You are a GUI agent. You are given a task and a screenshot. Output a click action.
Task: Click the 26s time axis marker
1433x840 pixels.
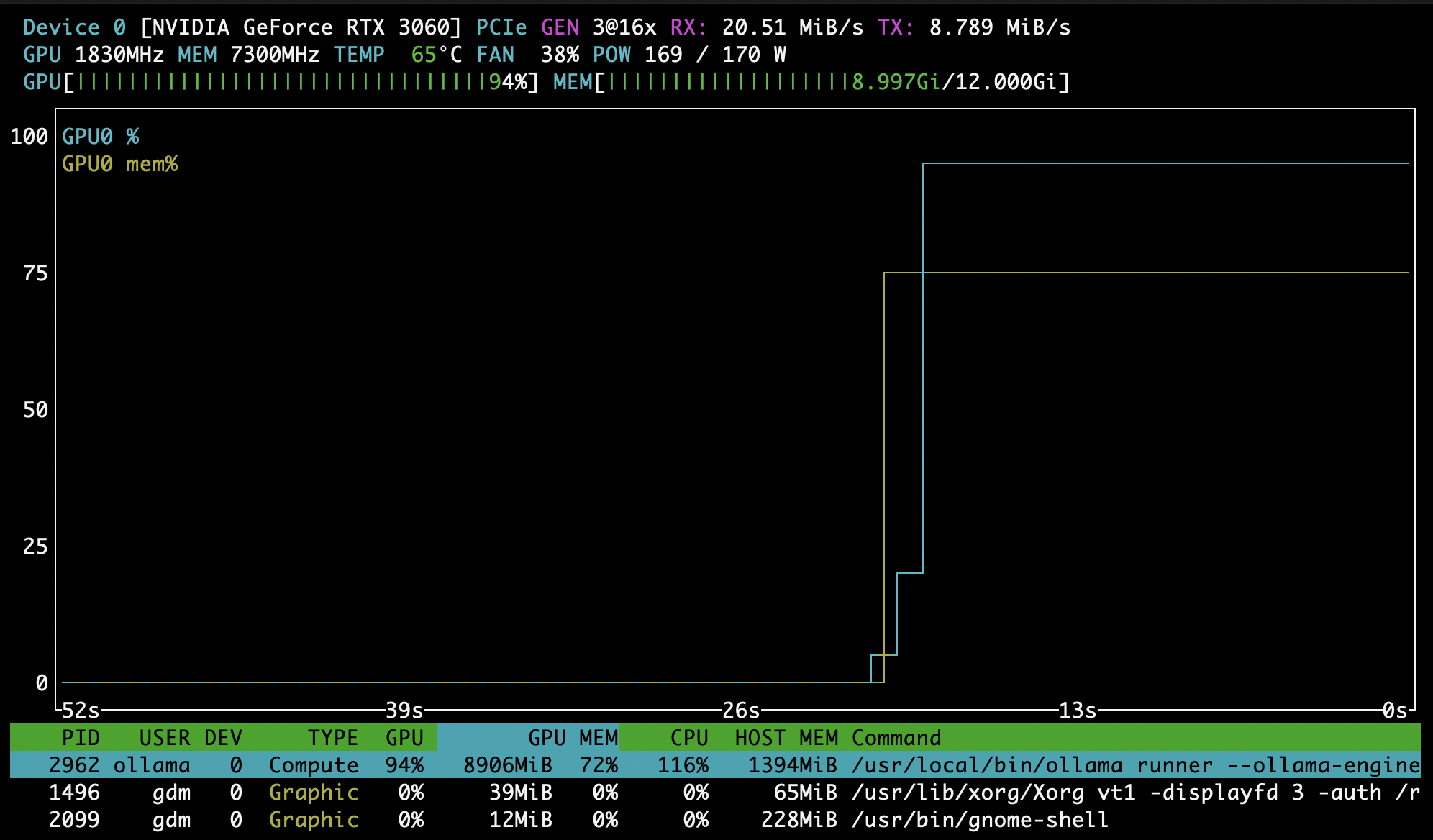741,711
